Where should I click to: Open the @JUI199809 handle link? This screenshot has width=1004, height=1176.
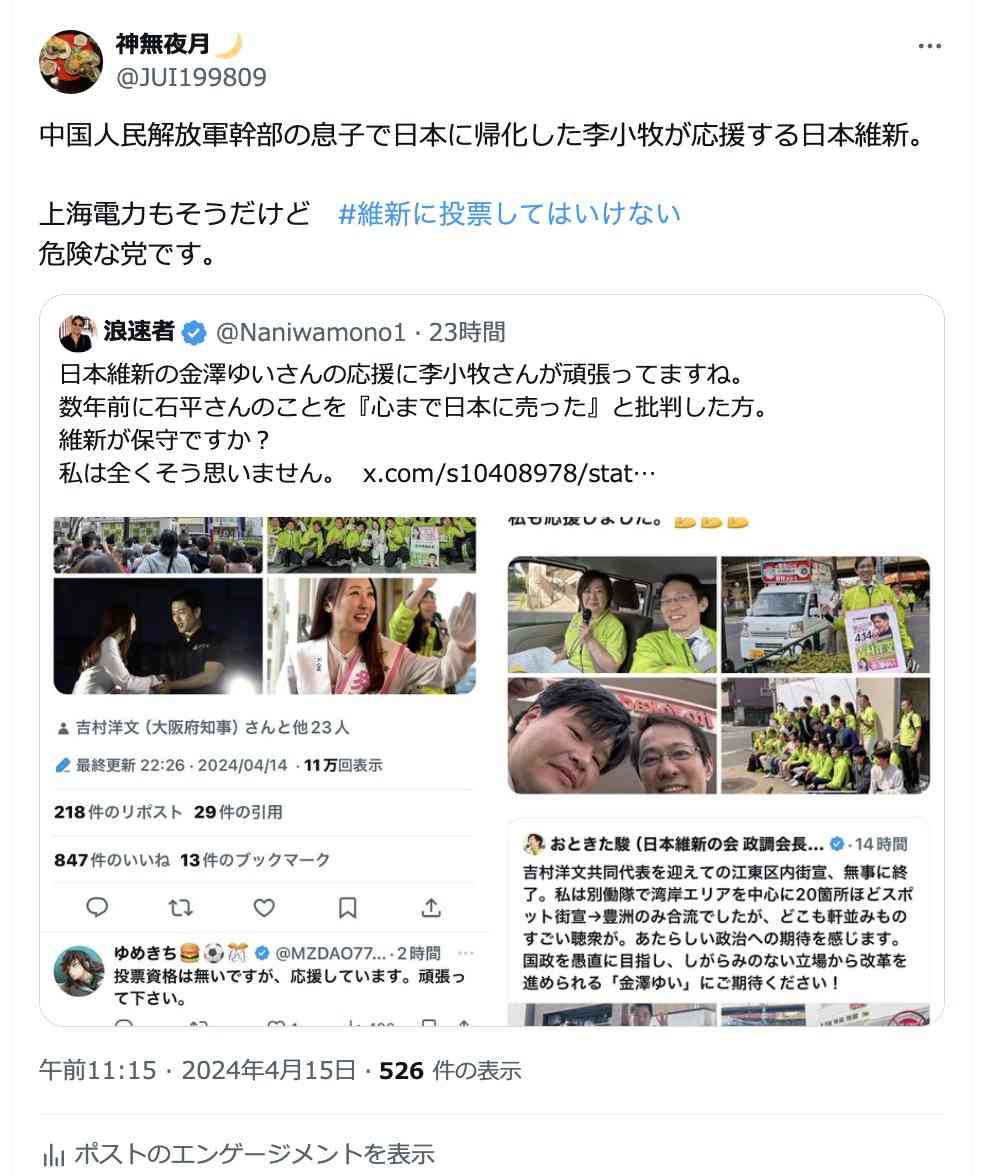pyautogui.click(x=191, y=77)
